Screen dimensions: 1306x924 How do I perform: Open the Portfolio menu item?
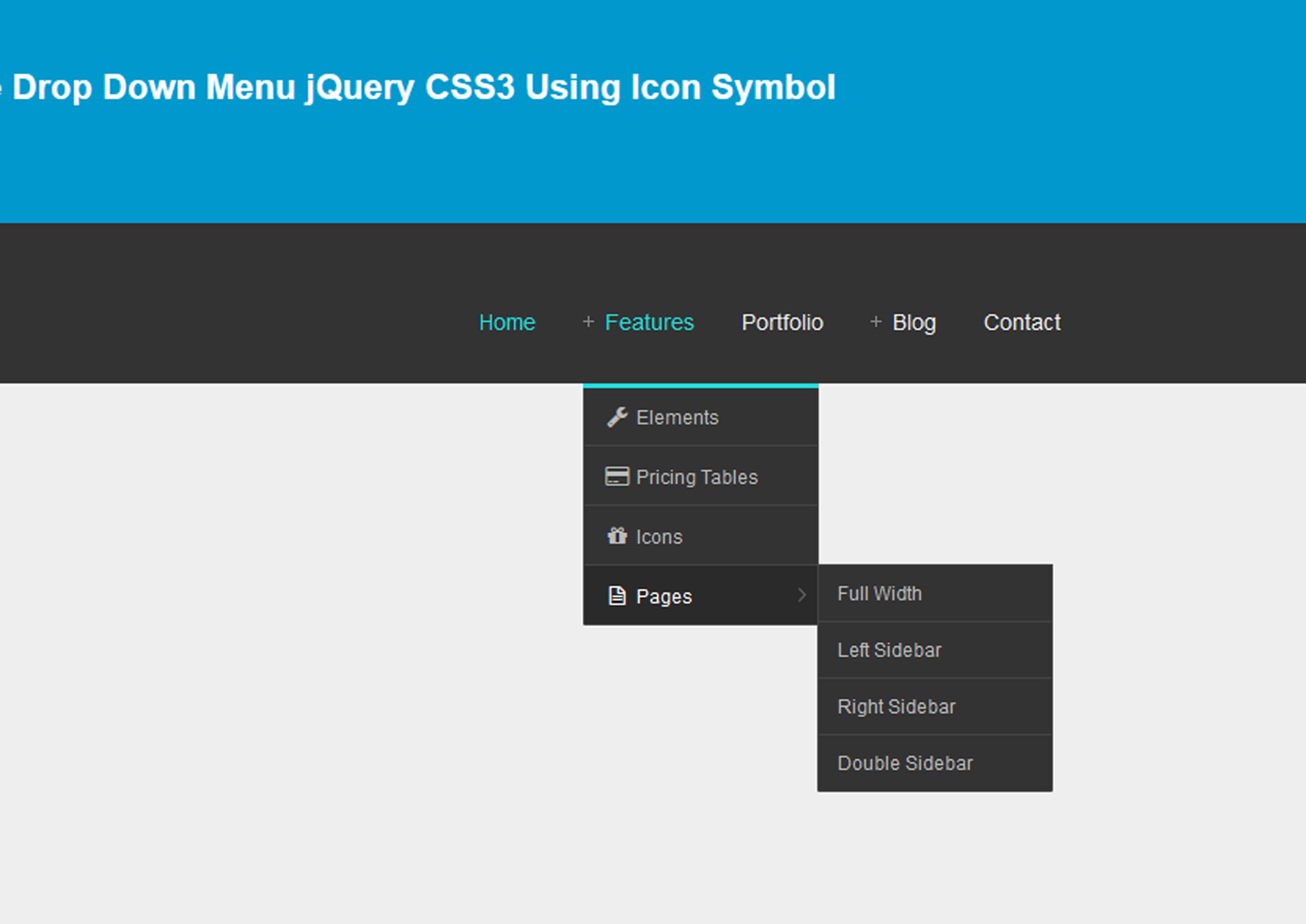click(782, 322)
